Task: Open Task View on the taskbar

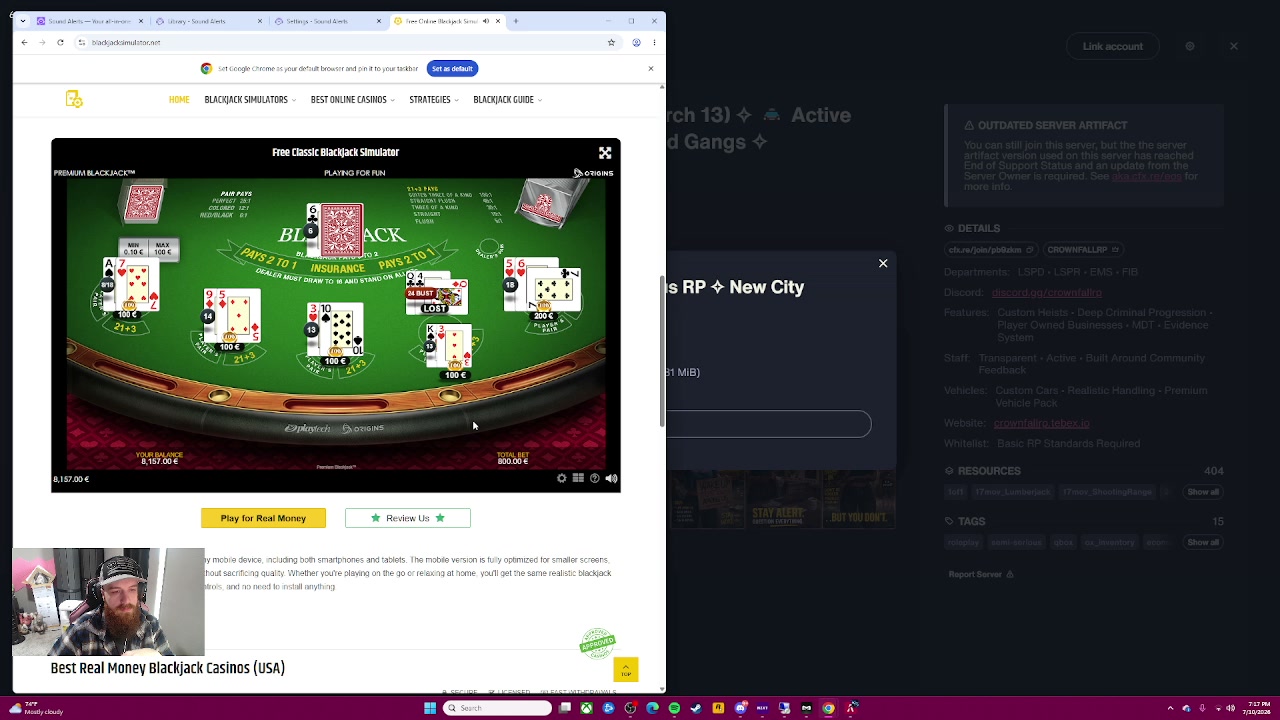Action: click(x=565, y=708)
